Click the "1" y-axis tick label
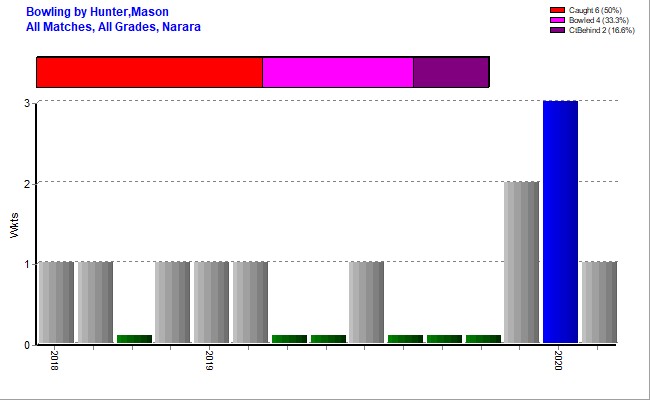 (27, 264)
